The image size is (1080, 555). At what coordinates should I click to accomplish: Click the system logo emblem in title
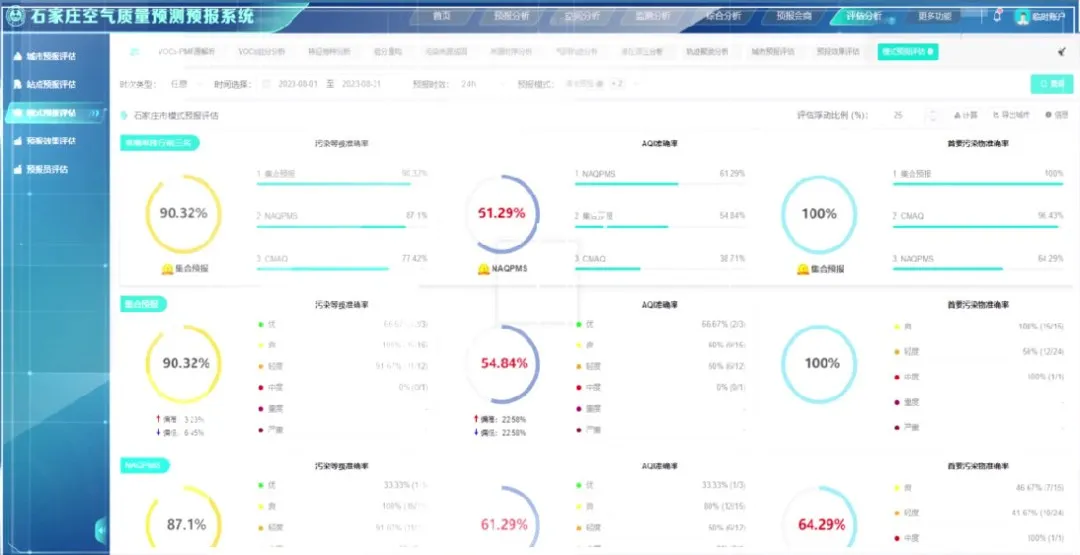coord(17,16)
